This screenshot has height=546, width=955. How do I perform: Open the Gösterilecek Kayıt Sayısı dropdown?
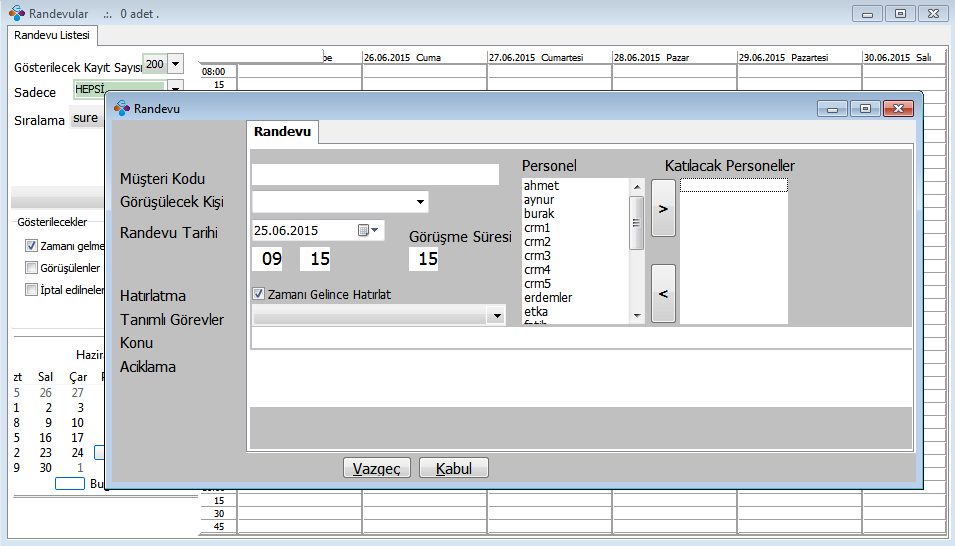point(176,64)
